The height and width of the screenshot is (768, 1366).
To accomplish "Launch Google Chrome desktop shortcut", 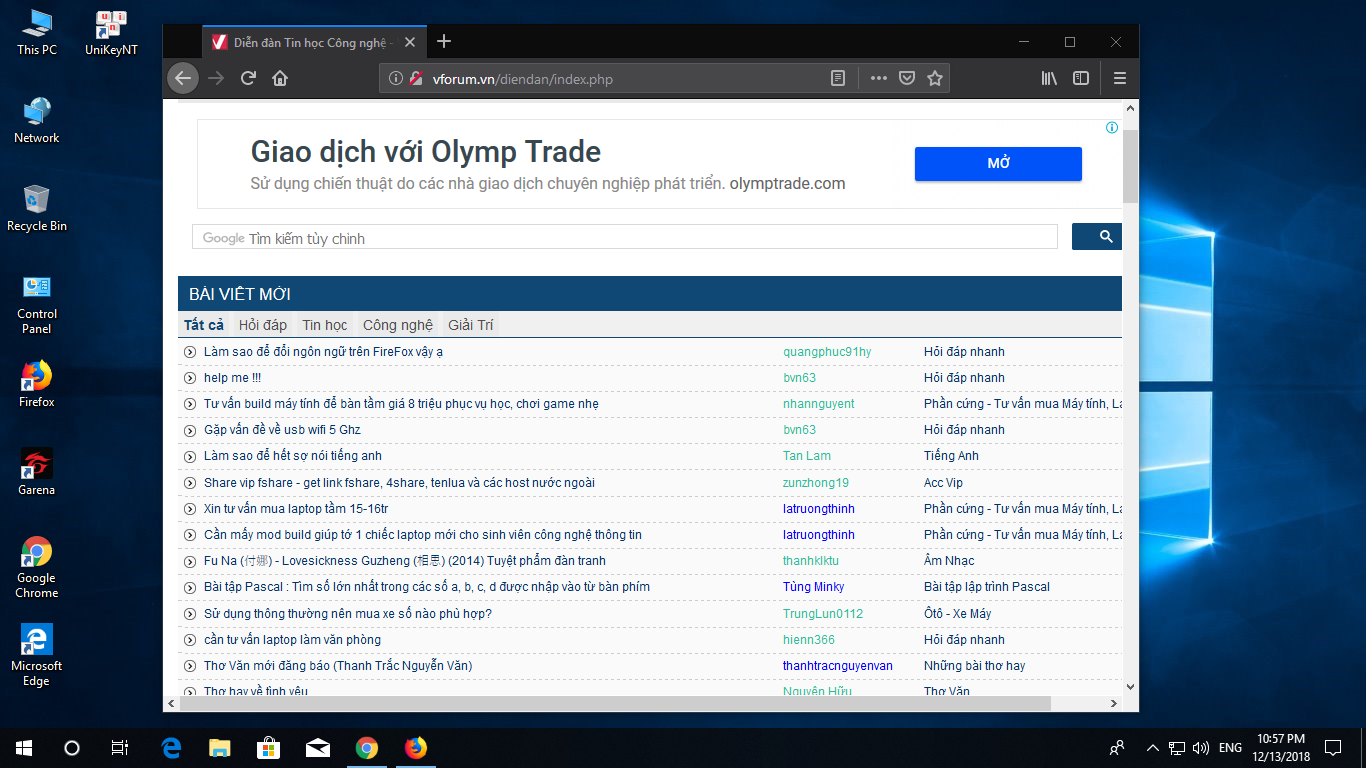I will click(37, 568).
